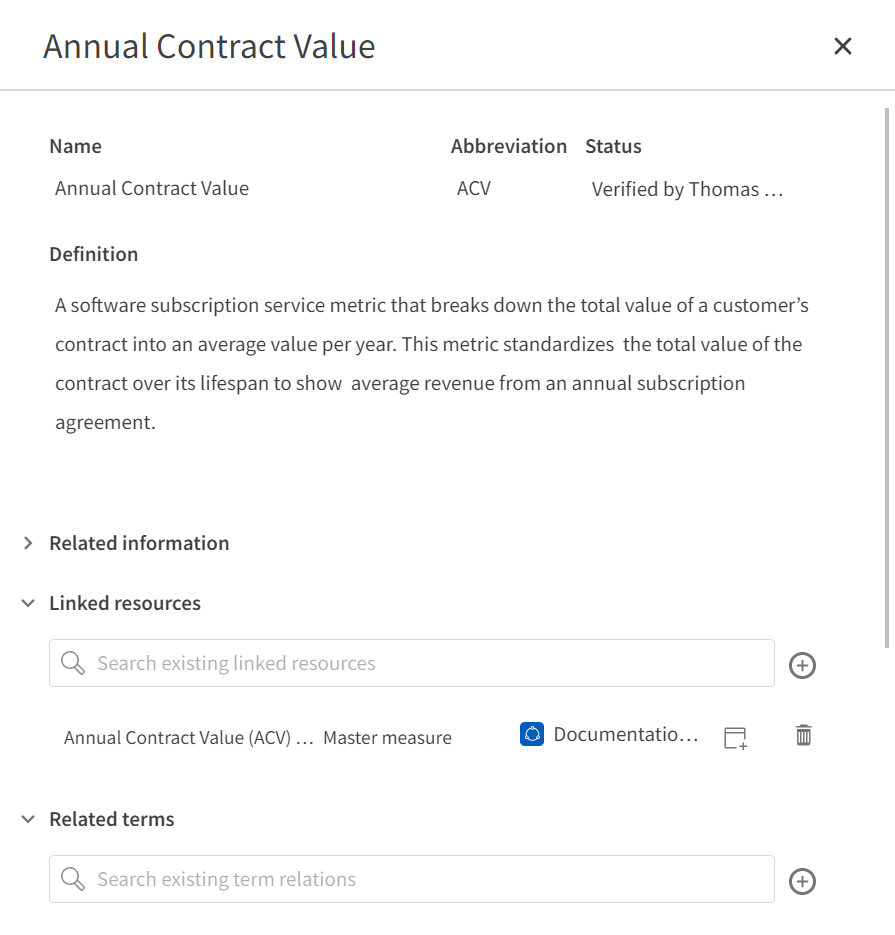
Task: Collapse the Linked resources section
Action: coord(28,603)
